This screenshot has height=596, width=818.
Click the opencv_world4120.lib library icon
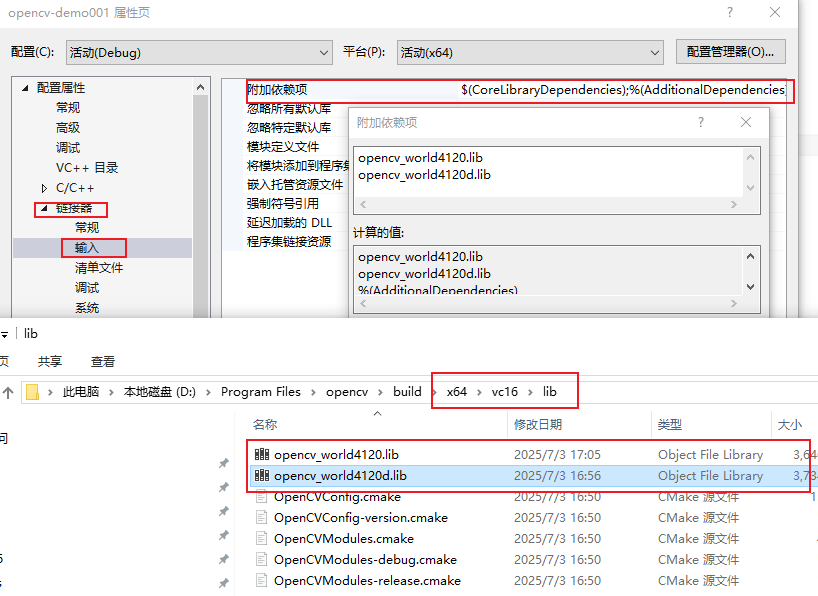coord(261,454)
